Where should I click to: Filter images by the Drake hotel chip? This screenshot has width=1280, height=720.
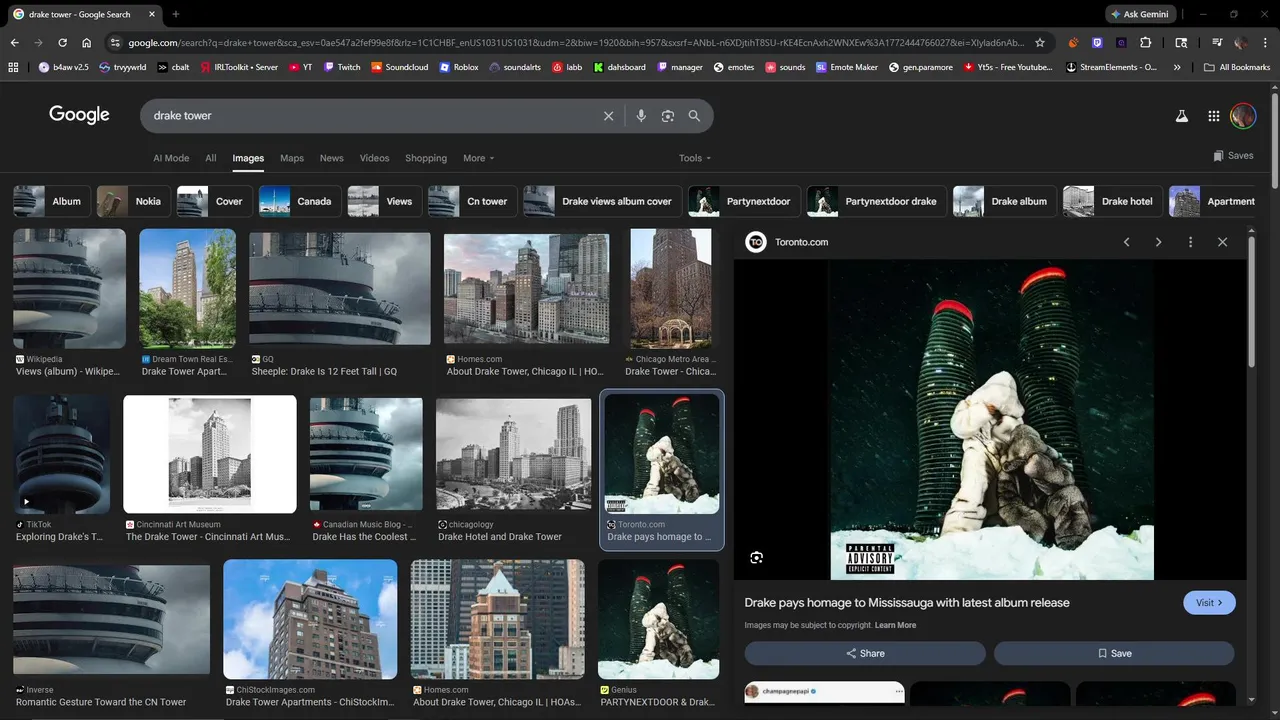click(x=1112, y=201)
